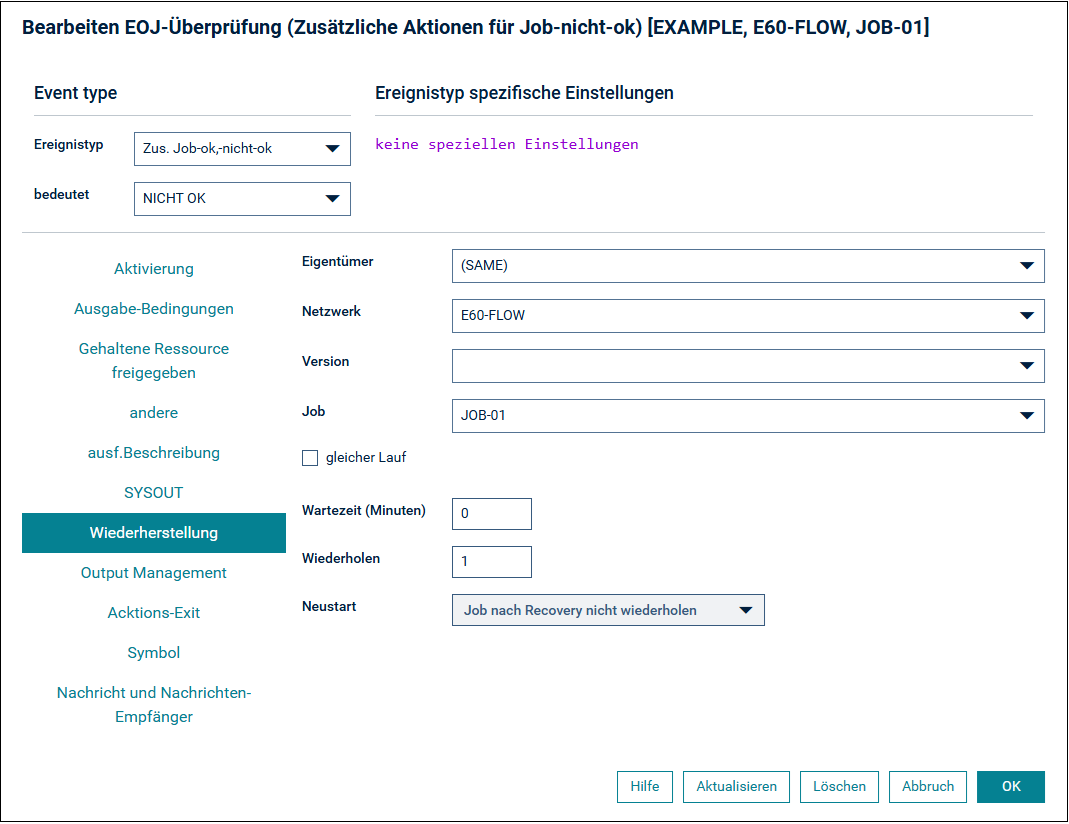The width and height of the screenshot is (1069, 824).
Task: Expand the Eigentümer (SAME) dropdown
Action: coord(748,266)
